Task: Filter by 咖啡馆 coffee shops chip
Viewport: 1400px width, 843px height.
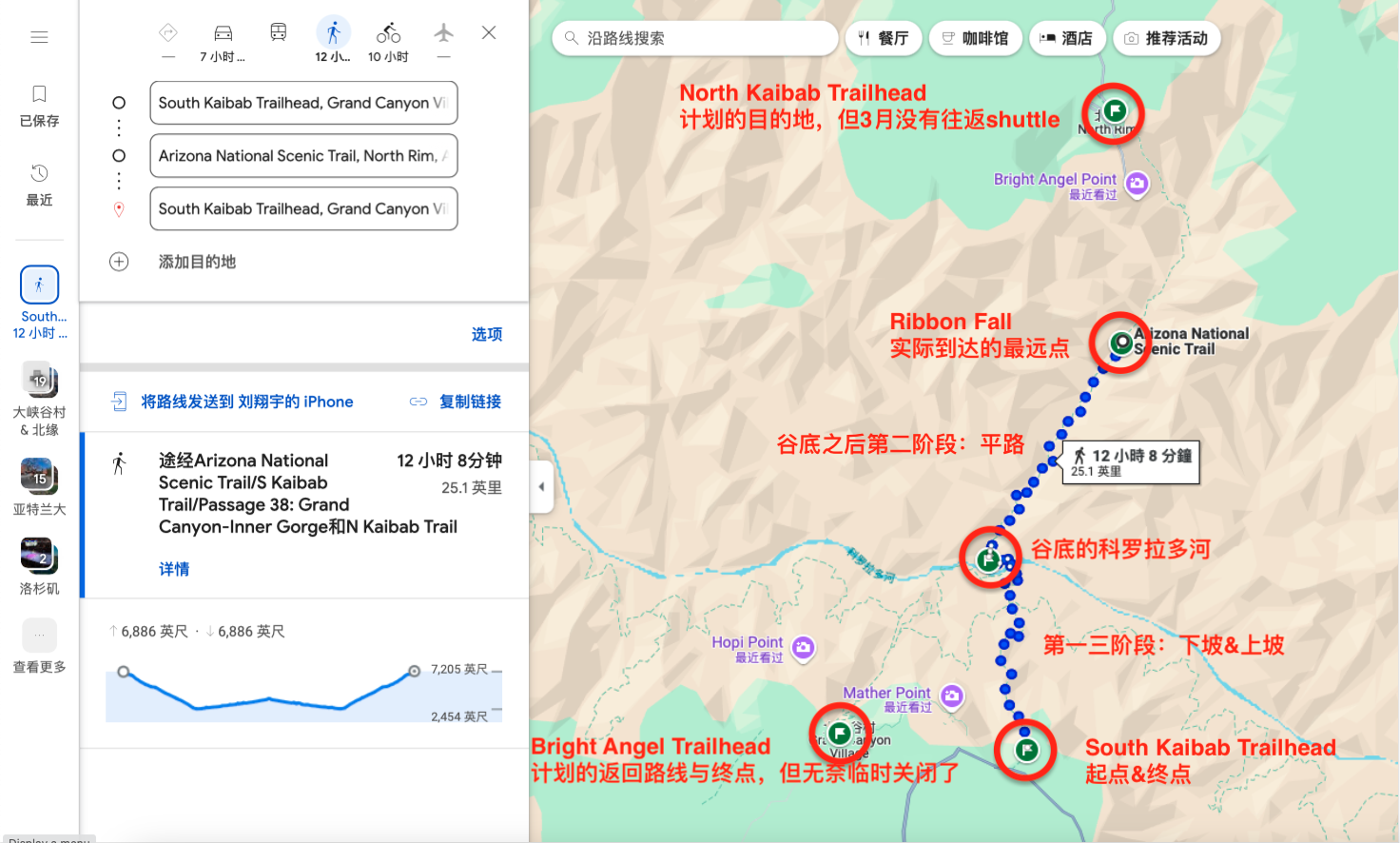Action: (975, 38)
